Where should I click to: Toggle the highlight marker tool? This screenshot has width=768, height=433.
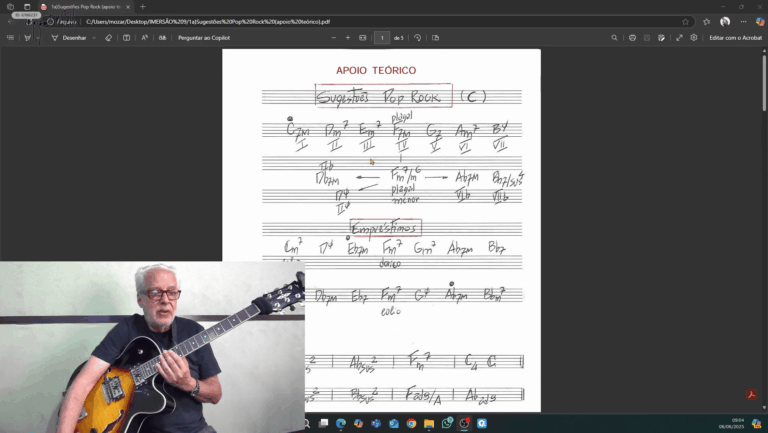click(27, 38)
